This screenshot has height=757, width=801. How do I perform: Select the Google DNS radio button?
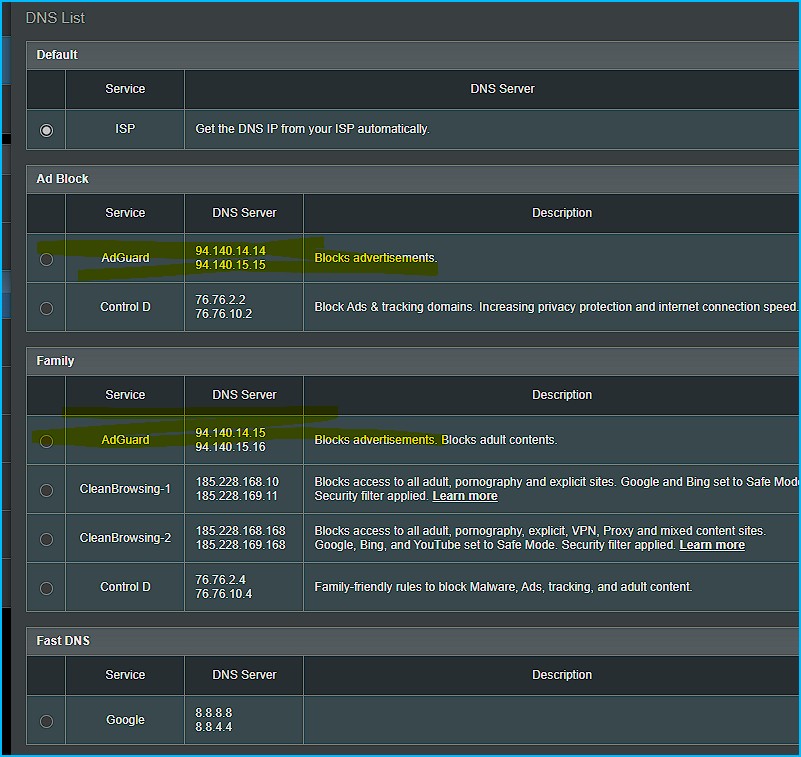coord(46,721)
